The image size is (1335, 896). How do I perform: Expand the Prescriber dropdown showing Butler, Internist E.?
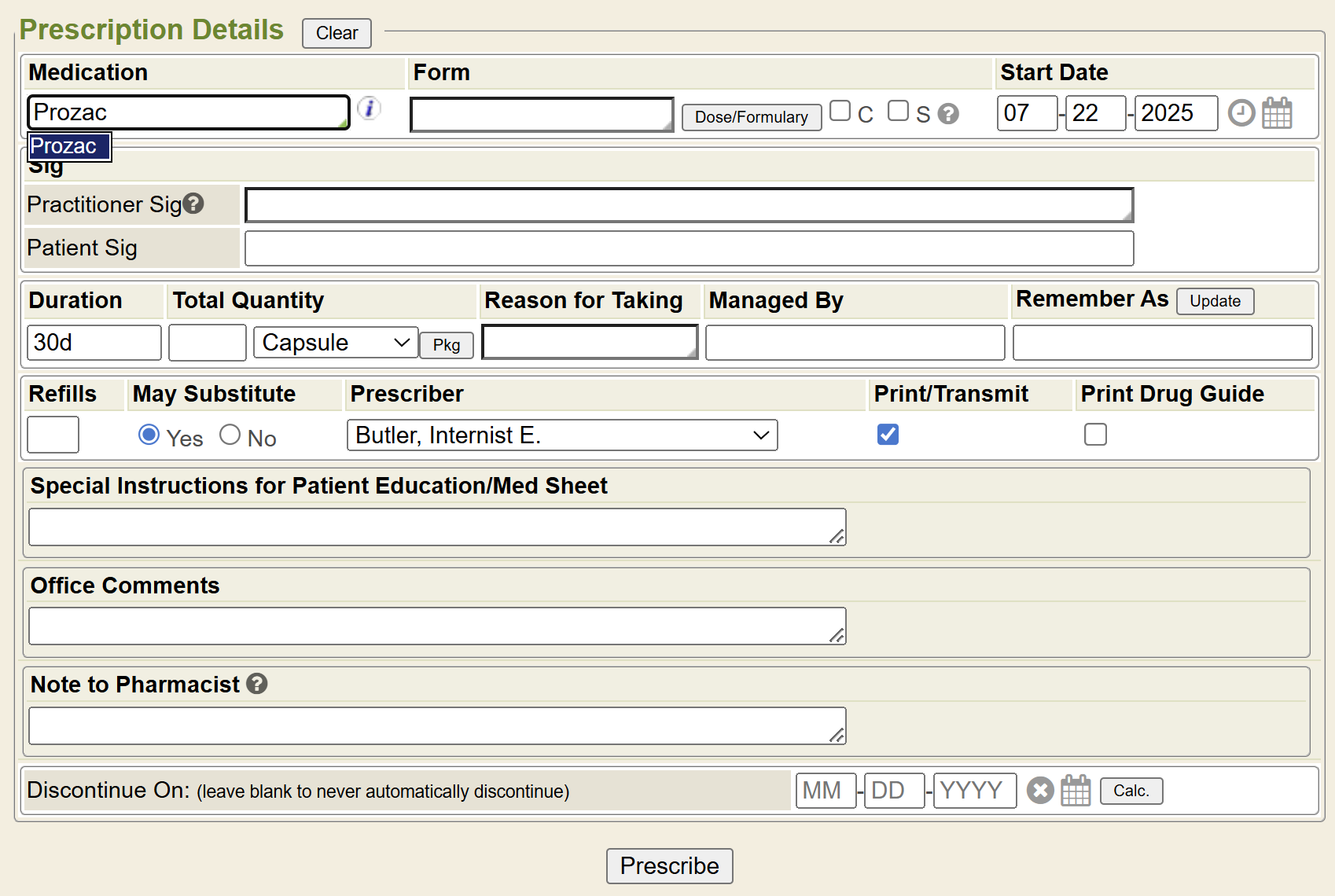tap(561, 435)
